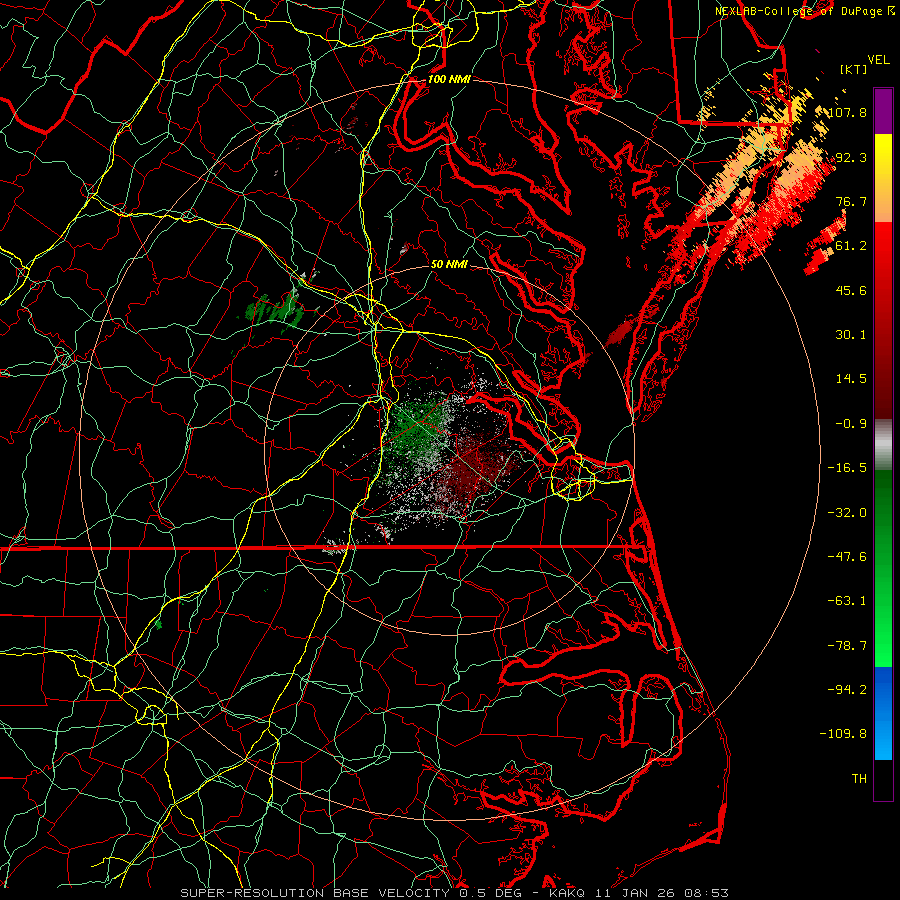Select the 45.6 legend value
This screenshot has height=900, width=900.
point(851,290)
